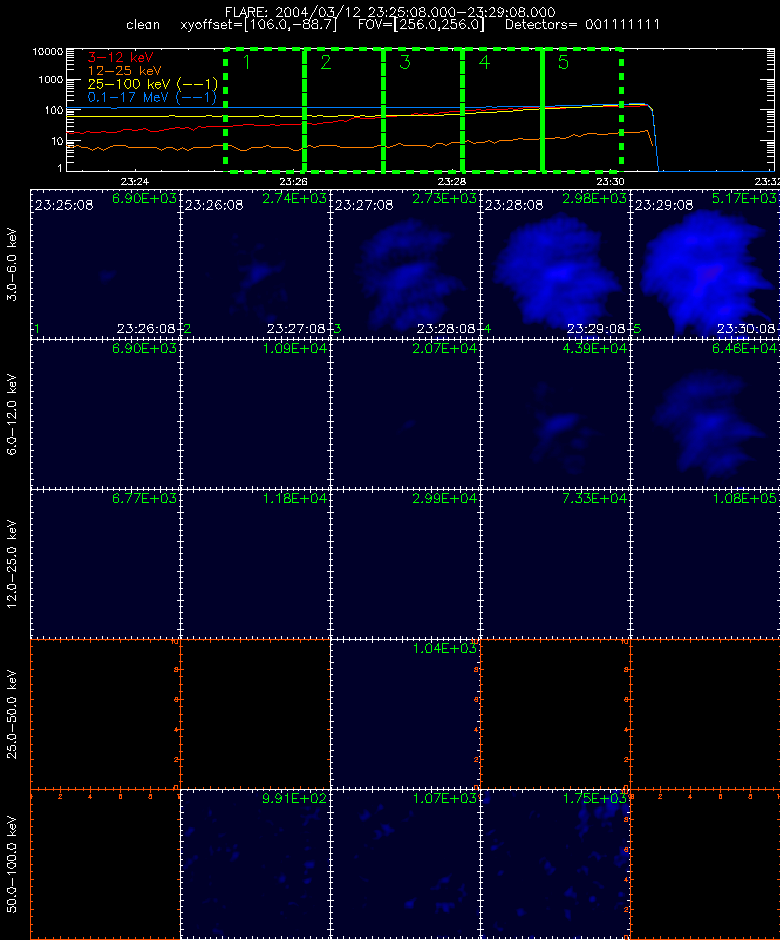This screenshot has width=780, height=940.
Task: Open the 3-6 keV image showing 2.73E+03
Action: coord(405,264)
